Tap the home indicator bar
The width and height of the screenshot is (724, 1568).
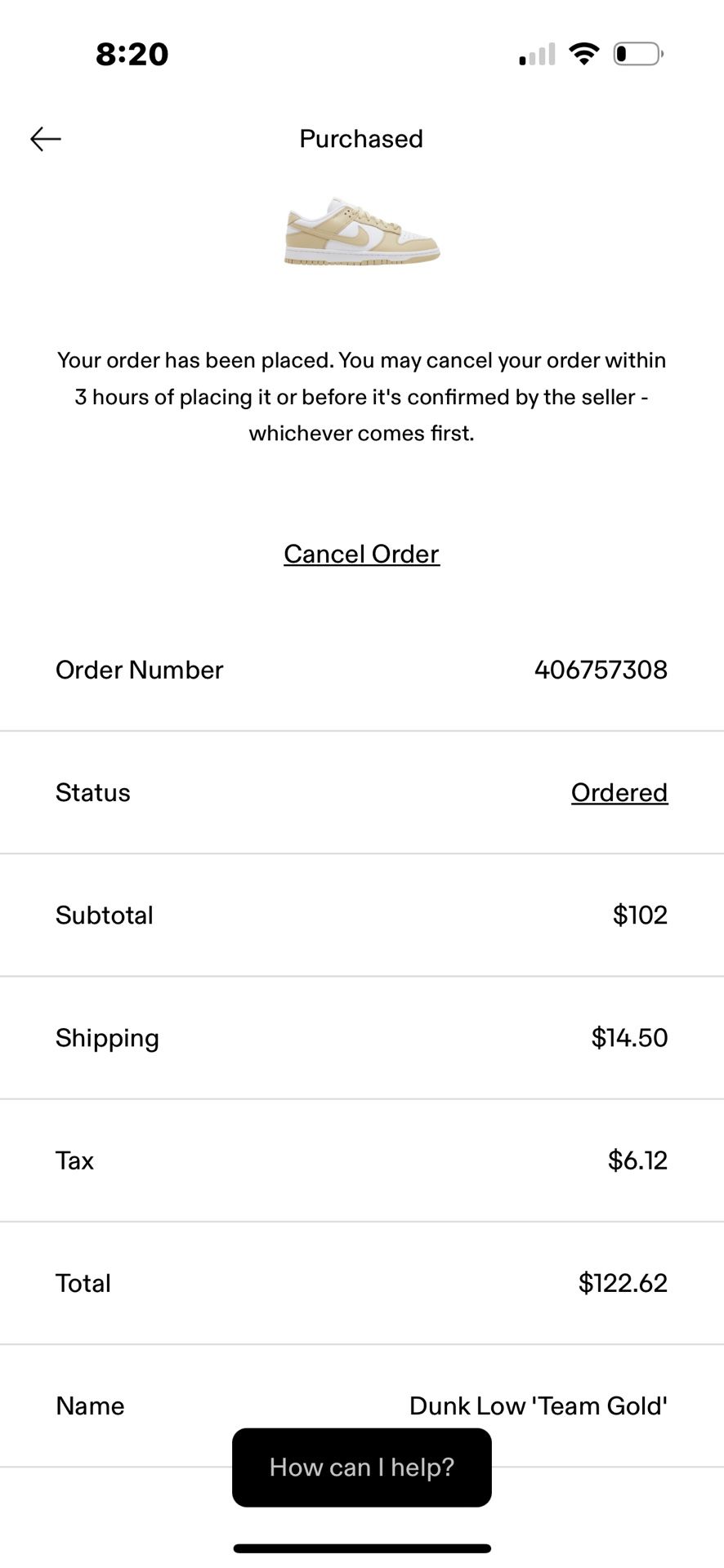pyautogui.click(x=362, y=1548)
